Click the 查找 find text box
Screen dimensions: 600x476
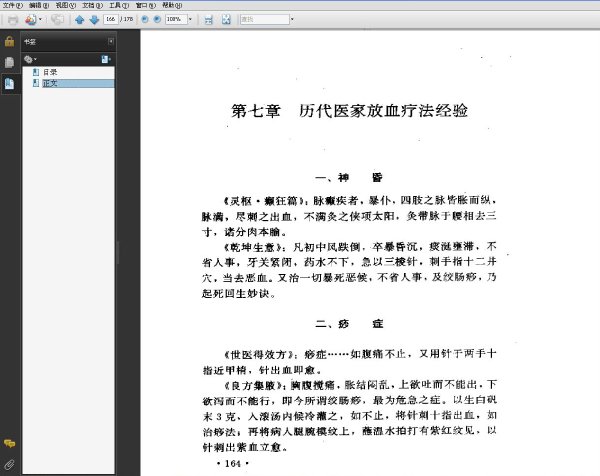[264, 19]
